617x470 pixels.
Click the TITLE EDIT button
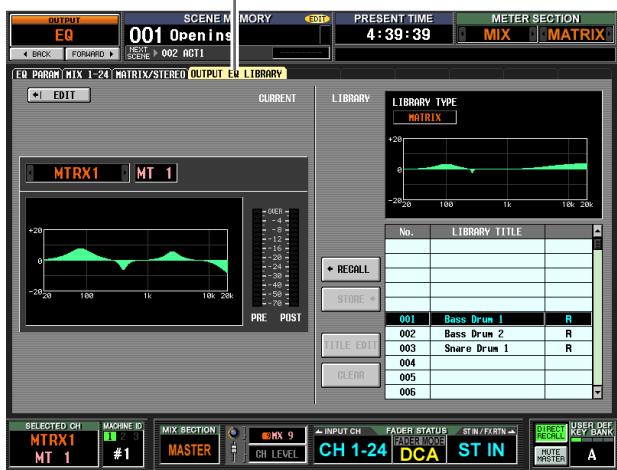click(351, 345)
